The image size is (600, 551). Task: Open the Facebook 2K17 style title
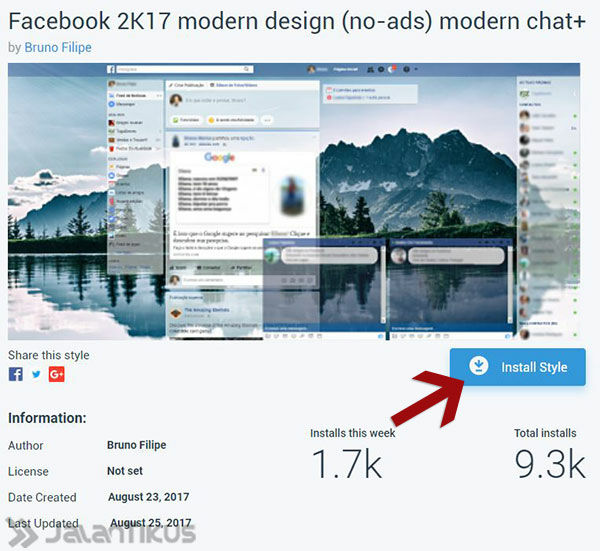point(297,21)
